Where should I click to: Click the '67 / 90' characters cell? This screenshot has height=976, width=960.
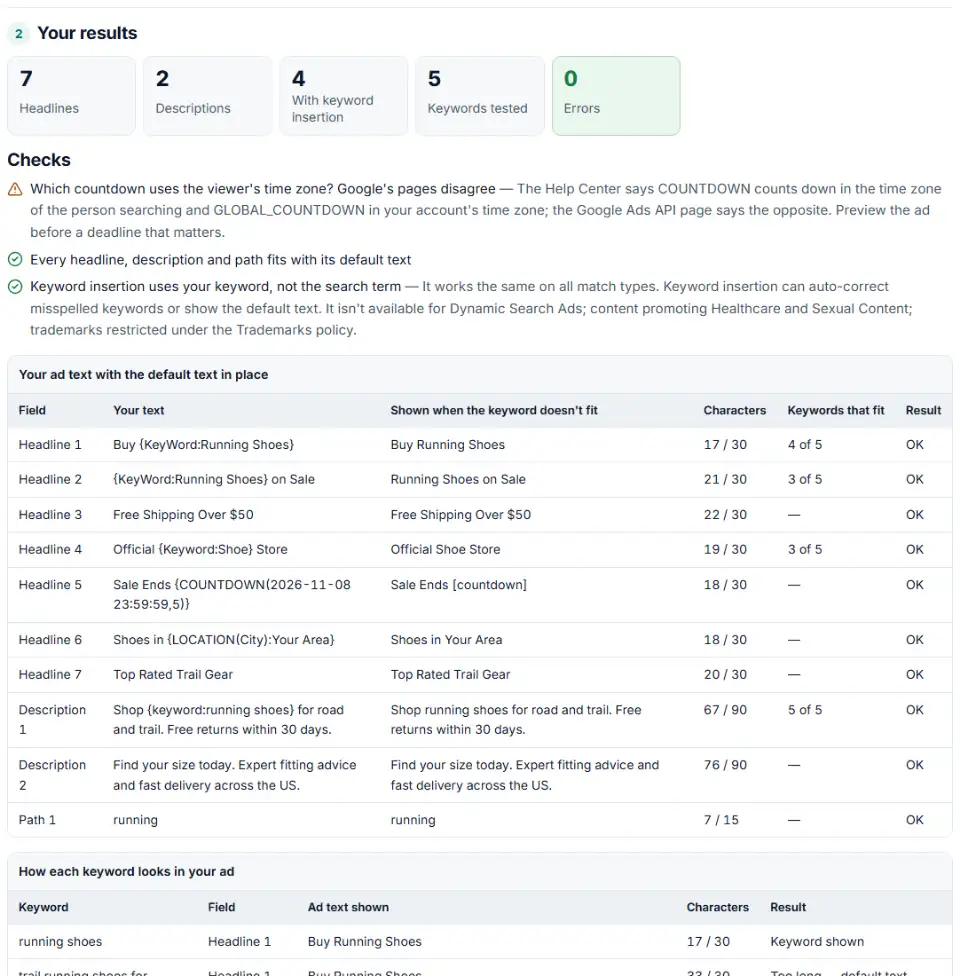pos(725,710)
